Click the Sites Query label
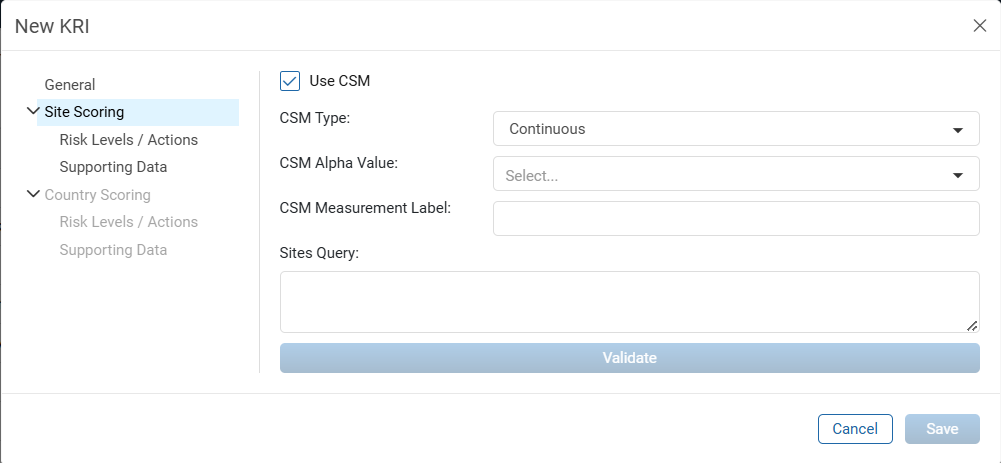The image size is (1001, 463). pyautogui.click(x=320, y=254)
